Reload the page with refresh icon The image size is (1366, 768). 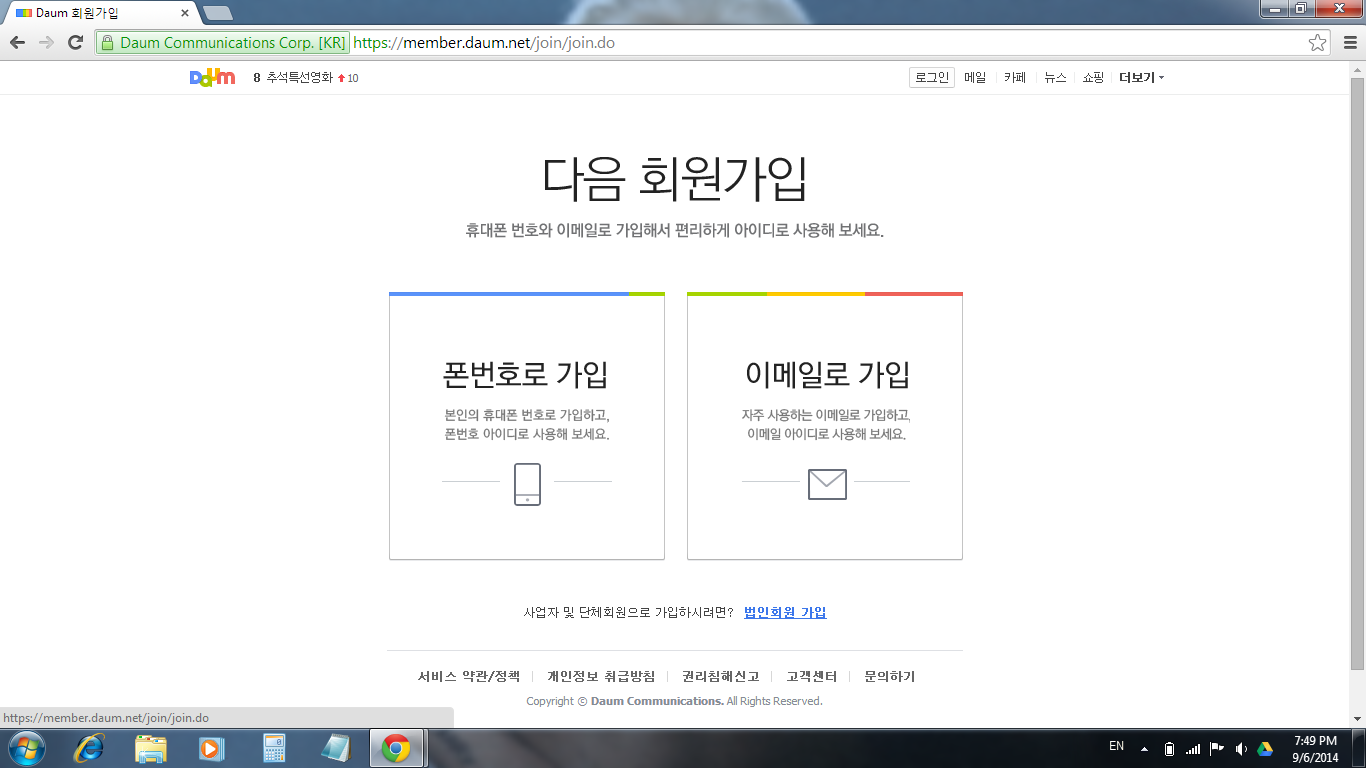(x=75, y=42)
